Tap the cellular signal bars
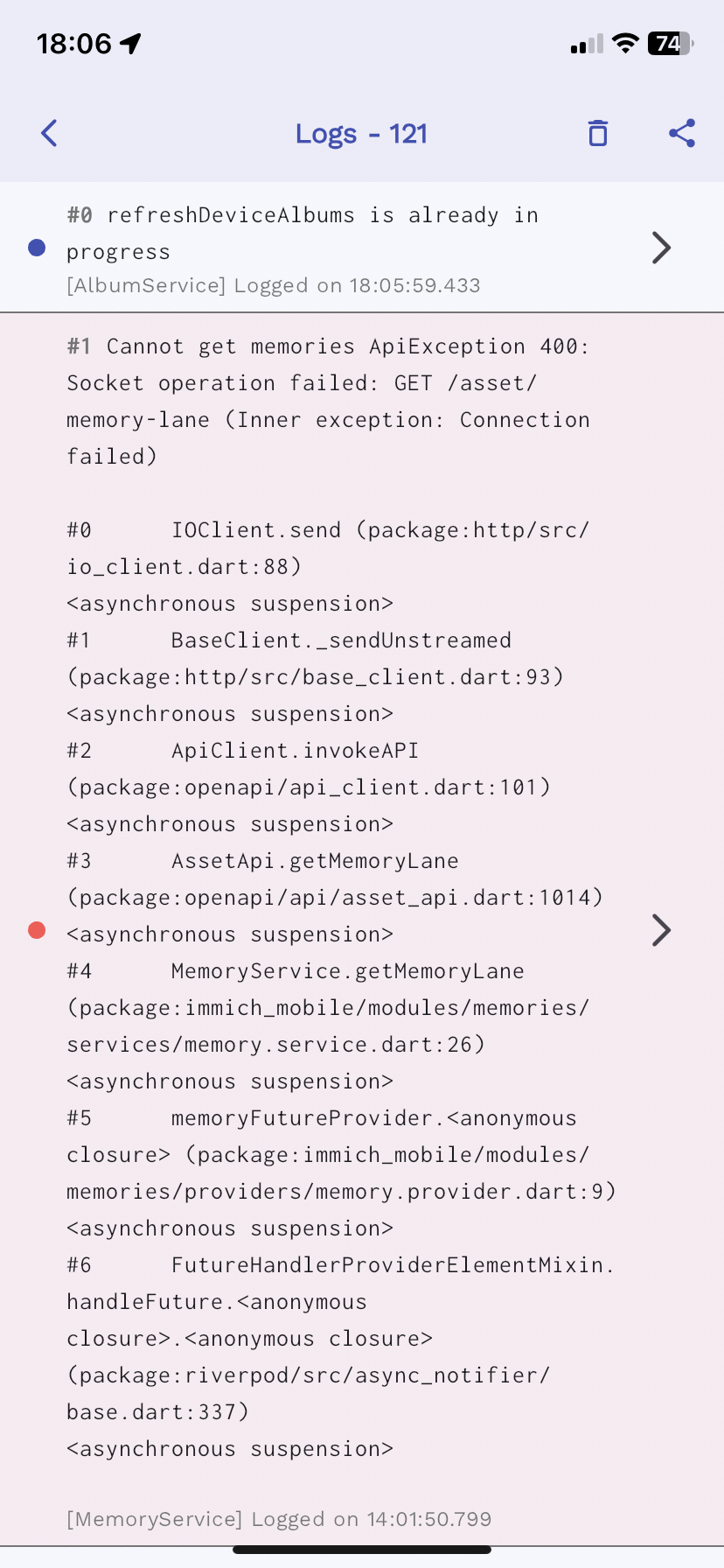724x1568 pixels. tap(587, 44)
